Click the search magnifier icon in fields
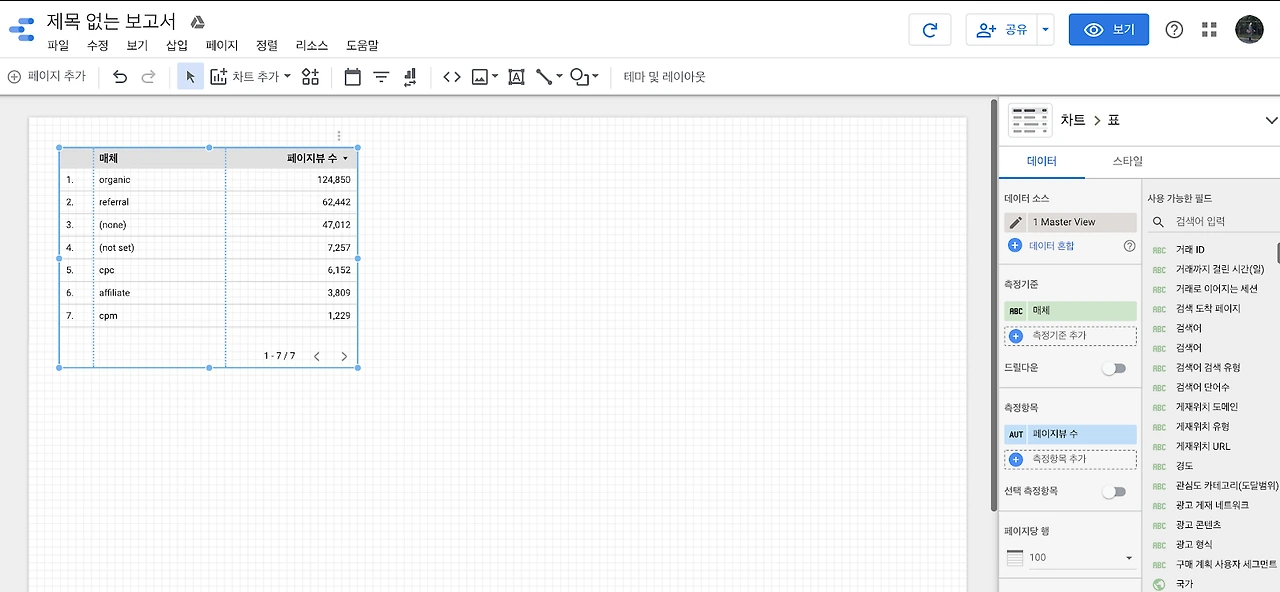Screen dimensions: 1280x592 coord(1158,222)
